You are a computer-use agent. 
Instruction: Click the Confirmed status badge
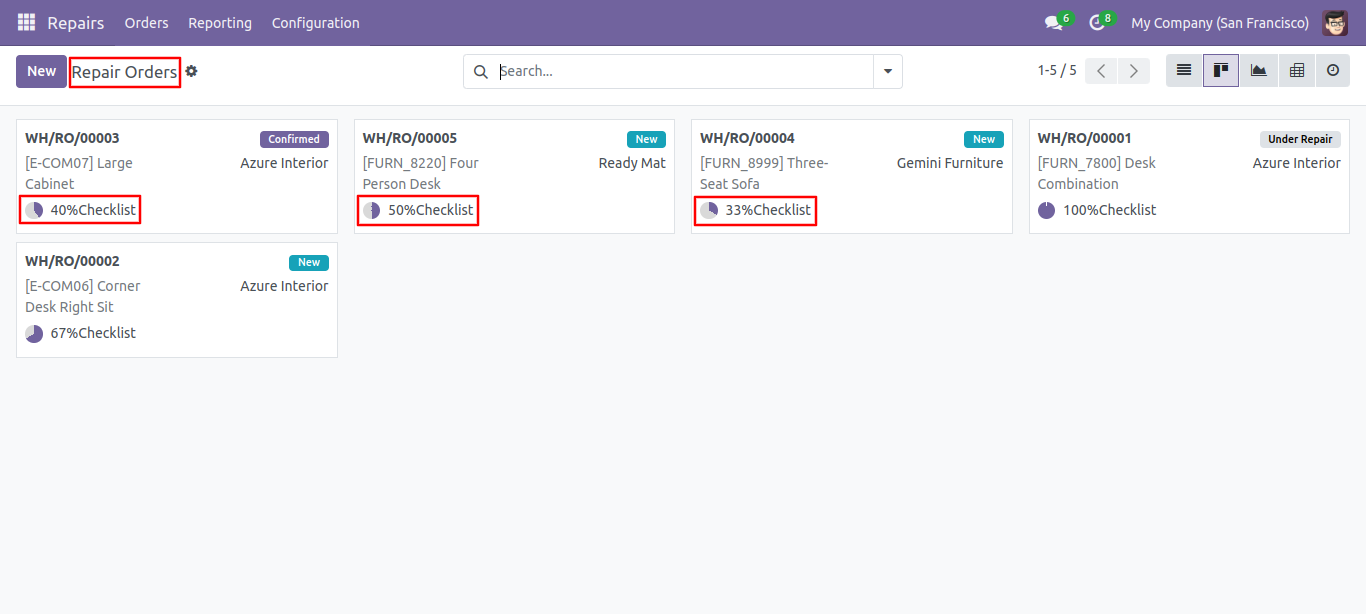pyautogui.click(x=294, y=140)
